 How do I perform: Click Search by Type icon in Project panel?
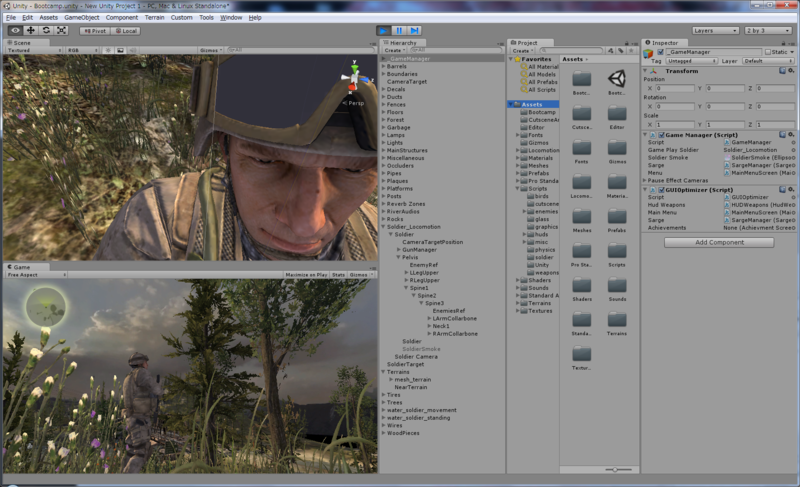611,50
